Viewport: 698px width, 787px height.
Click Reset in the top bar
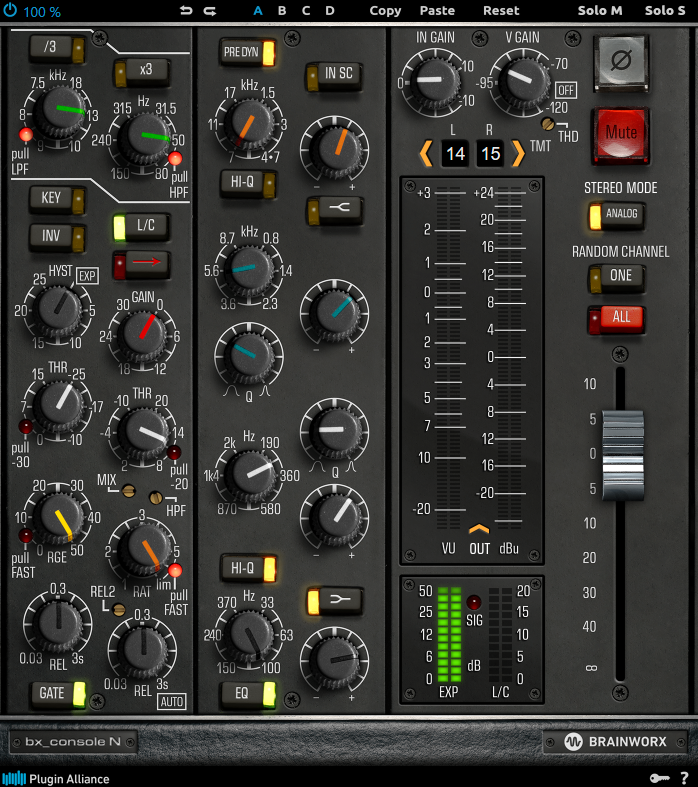501,11
